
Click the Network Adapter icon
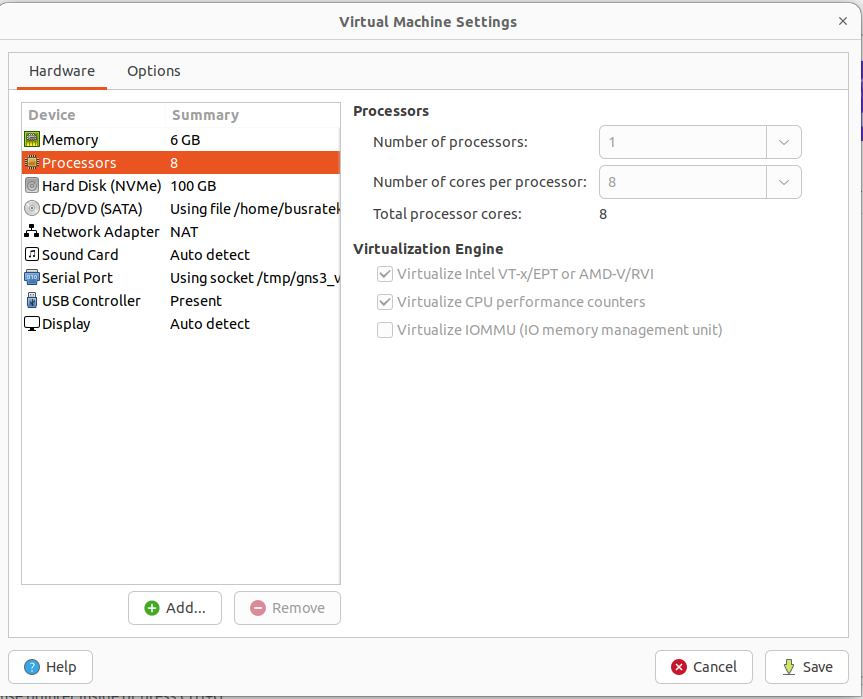pyautogui.click(x=32, y=232)
